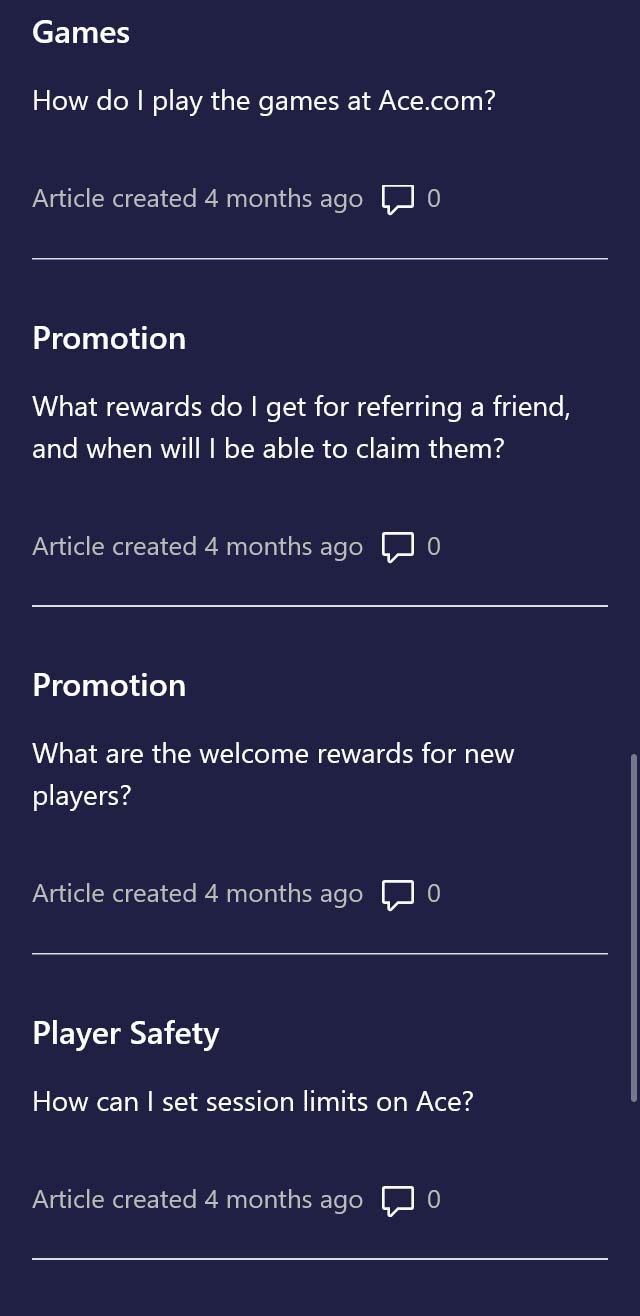Image resolution: width=640 pixels, height=1316 pixels.
Task: Open "How do I play the games at Ace.com?"
Action: click(x=264, y=101)
